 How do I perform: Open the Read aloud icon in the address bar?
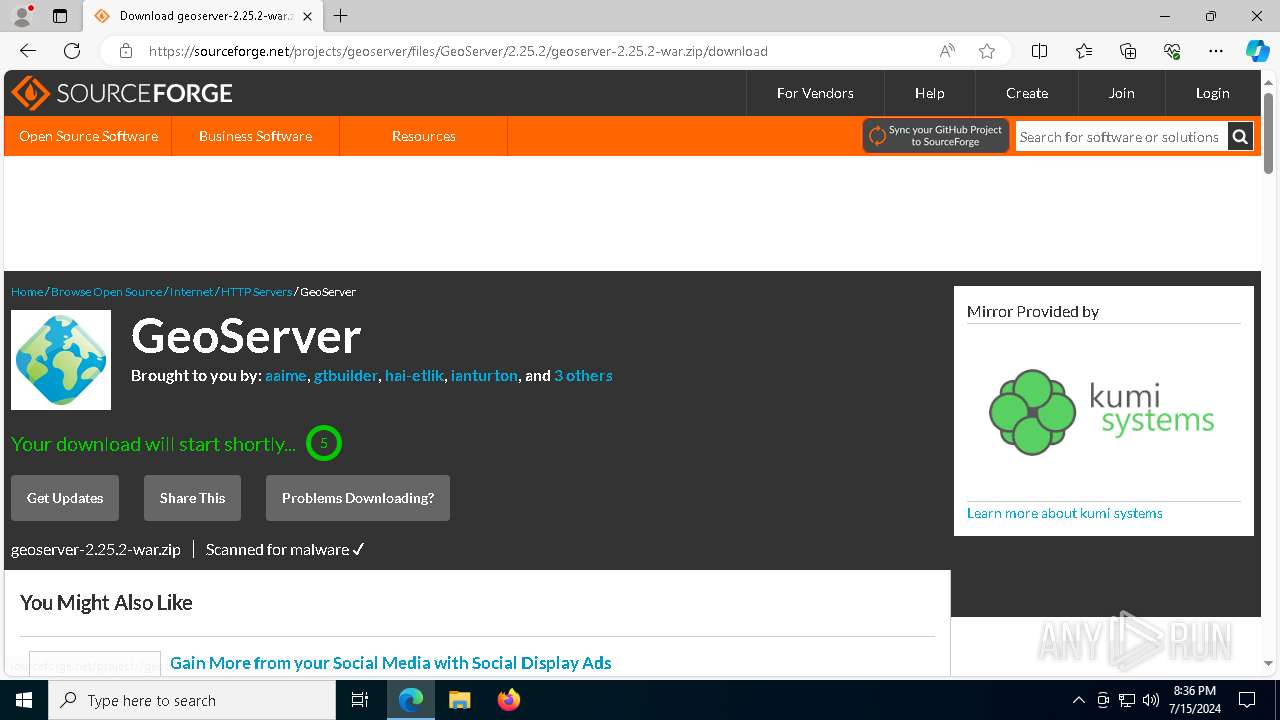pyautogui.click(x=947, y=51)
